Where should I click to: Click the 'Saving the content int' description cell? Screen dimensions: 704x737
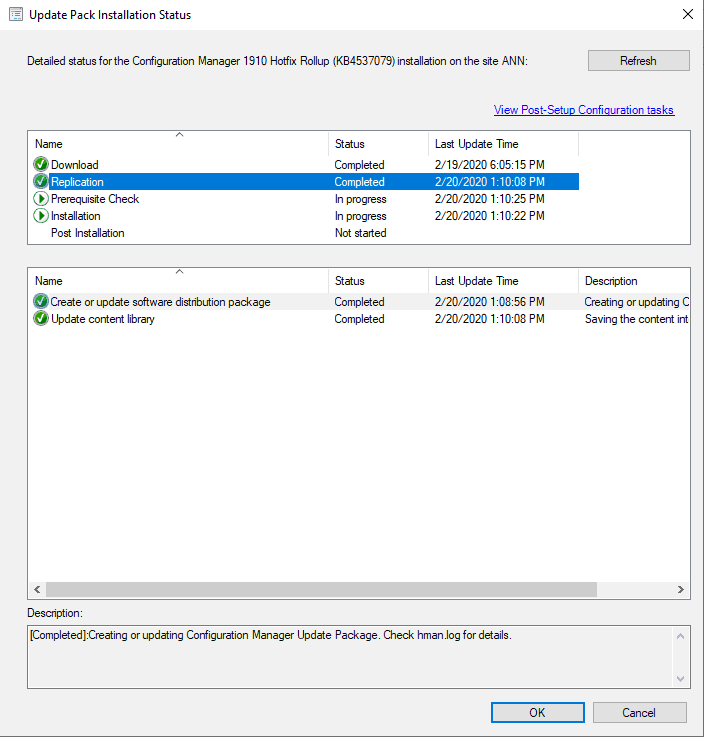pos(636,319)
